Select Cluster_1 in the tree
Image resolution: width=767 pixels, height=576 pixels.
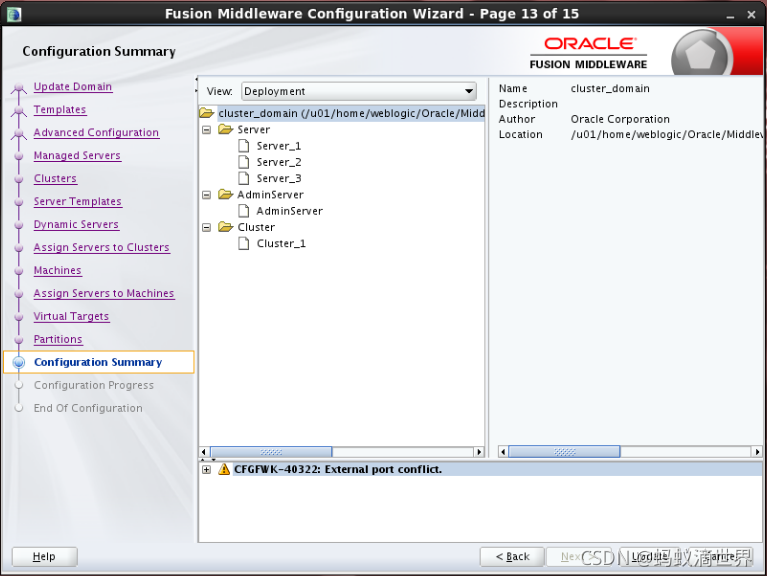(x=281, y=243)
